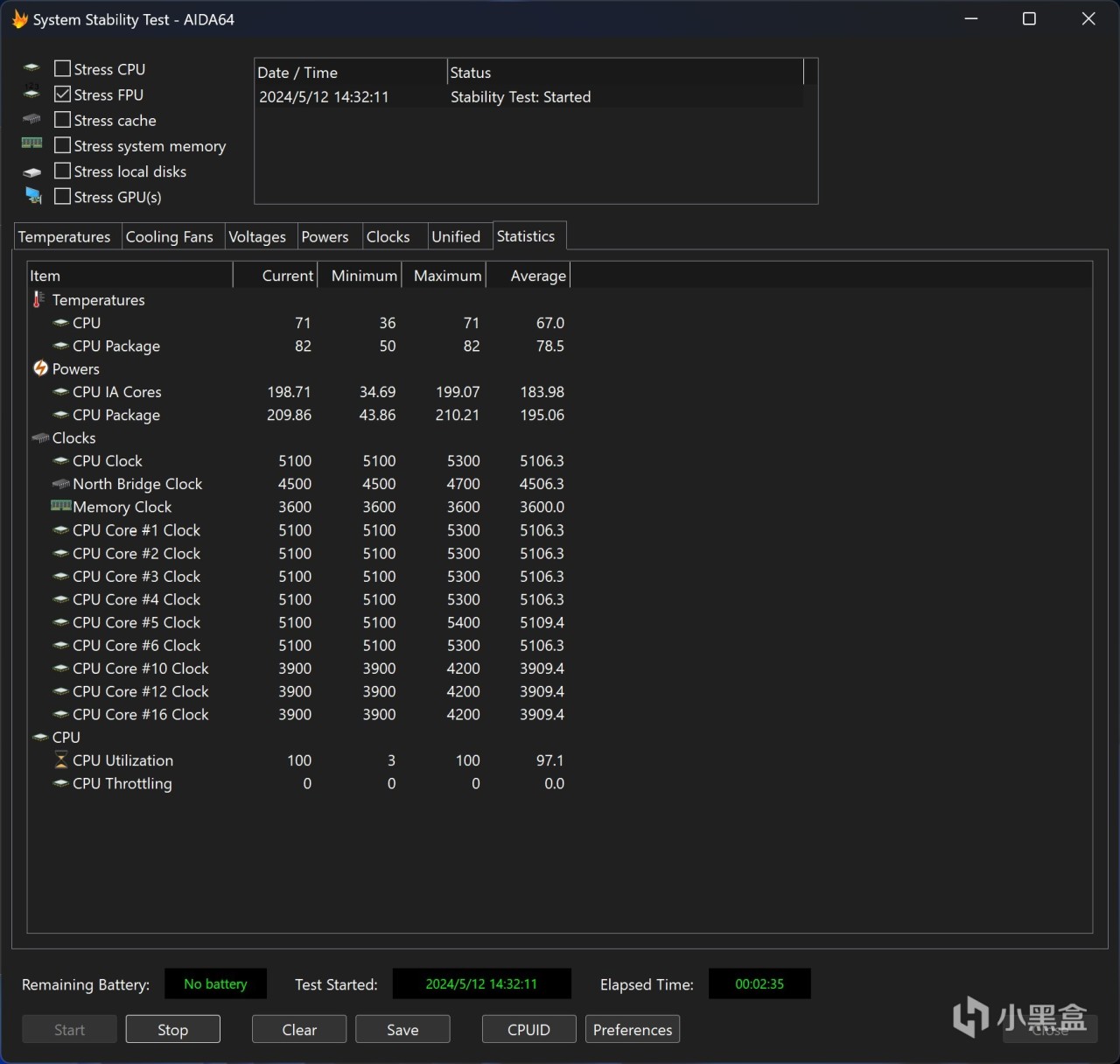Click the icon next to CPU Clock row

coord(60,461)
